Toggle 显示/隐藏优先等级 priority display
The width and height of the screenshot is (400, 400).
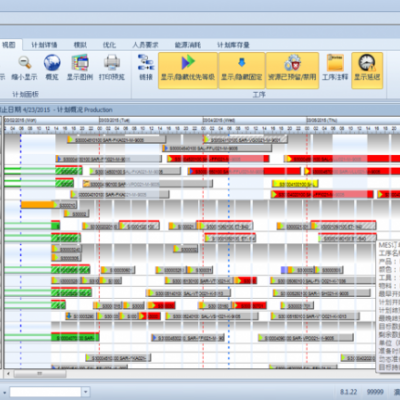188,70
